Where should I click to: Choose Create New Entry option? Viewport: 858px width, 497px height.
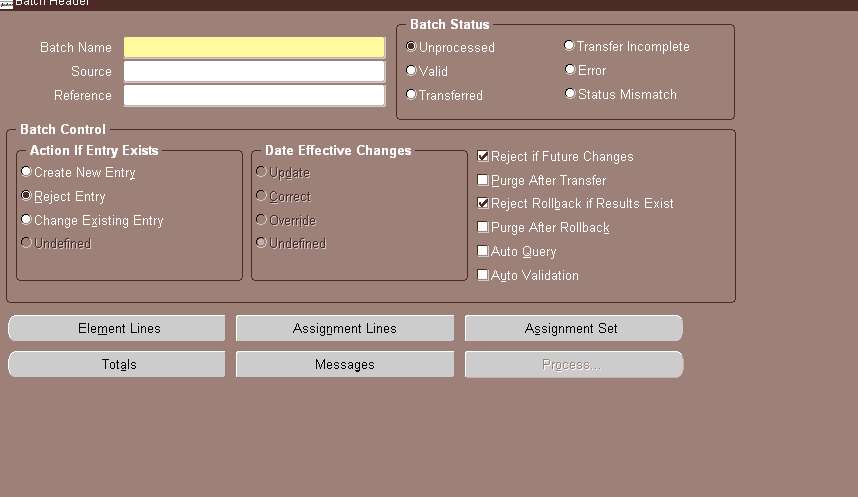tap(27, 172)
